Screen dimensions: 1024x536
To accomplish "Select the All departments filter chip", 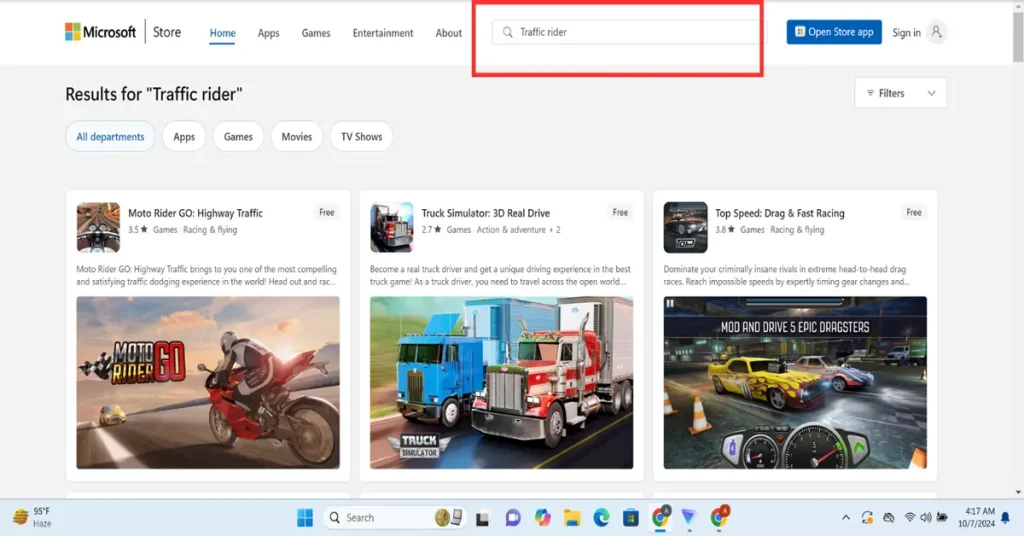I will (110, 137).
